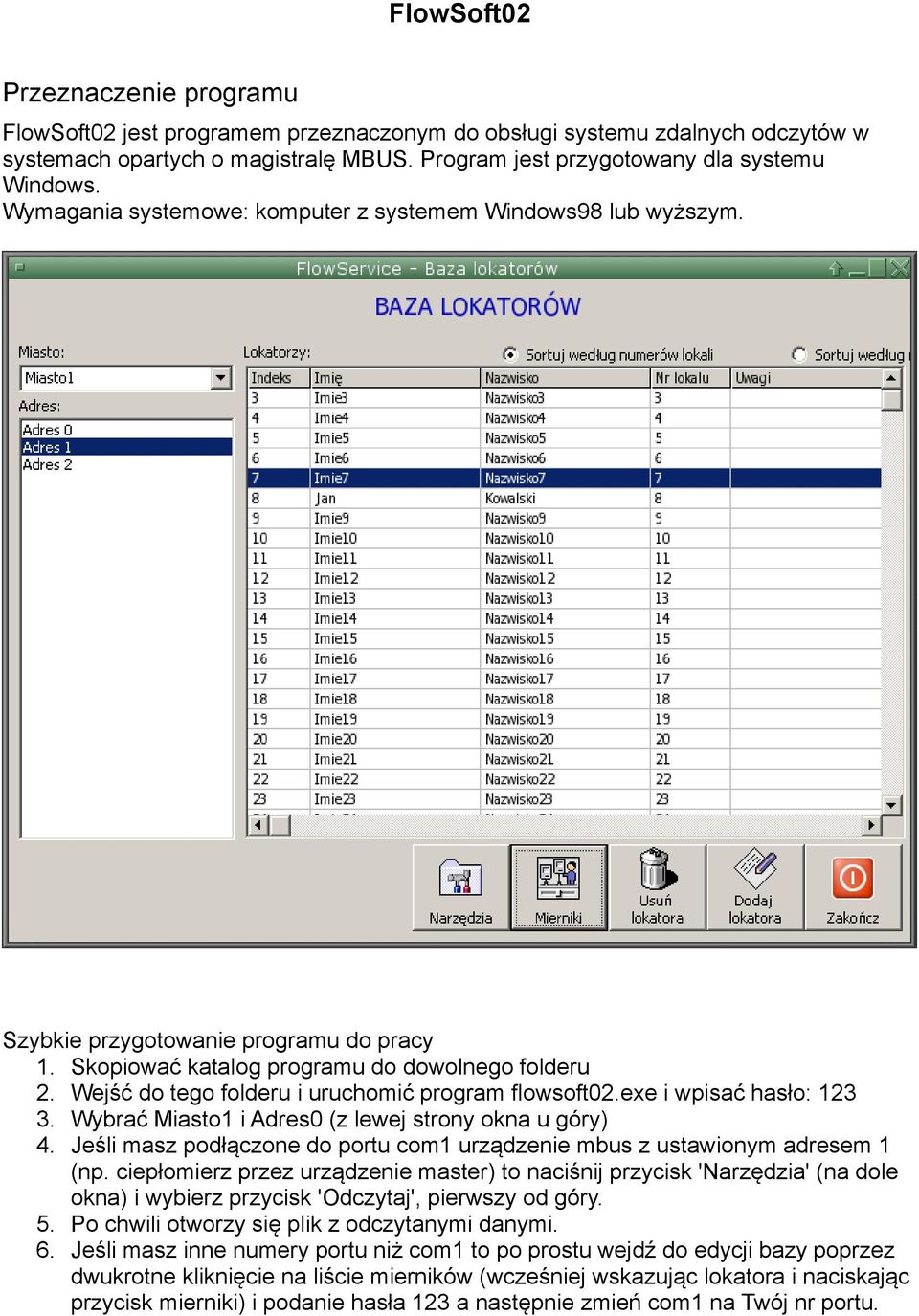Sort by Indeks column header
The height and width of the screenshot is (1316, 919).
[279, 378]
